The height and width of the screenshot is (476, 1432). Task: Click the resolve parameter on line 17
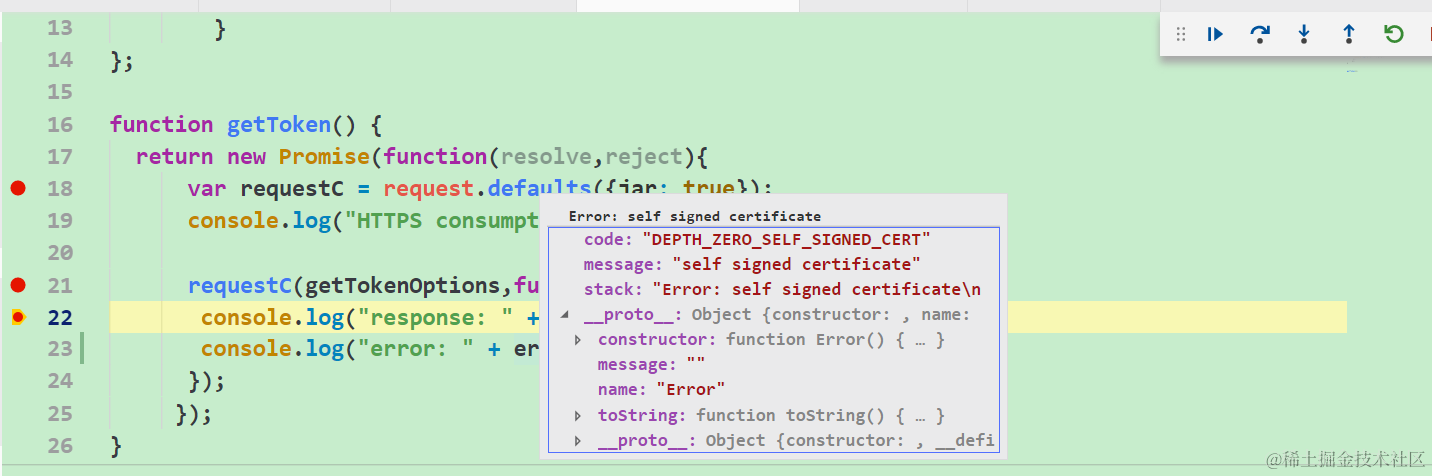(546, 157)
